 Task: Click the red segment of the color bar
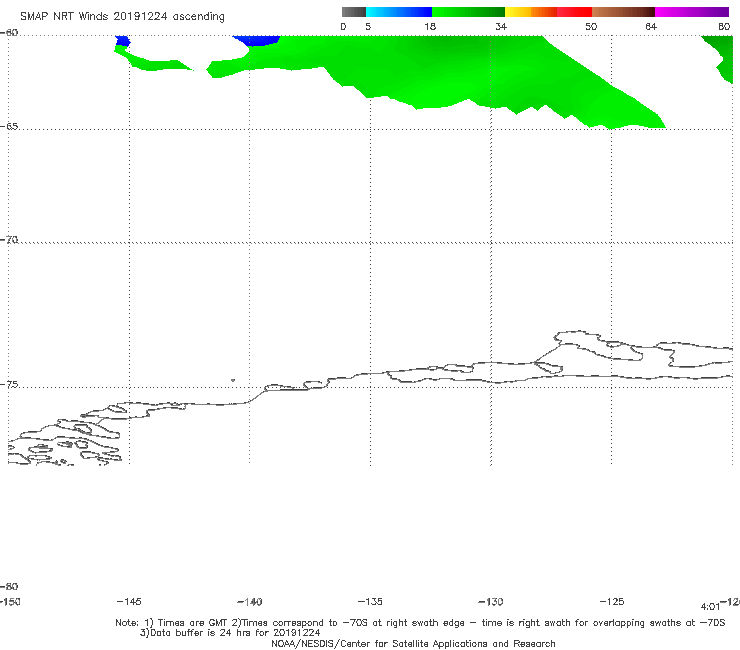pos(574,12)
